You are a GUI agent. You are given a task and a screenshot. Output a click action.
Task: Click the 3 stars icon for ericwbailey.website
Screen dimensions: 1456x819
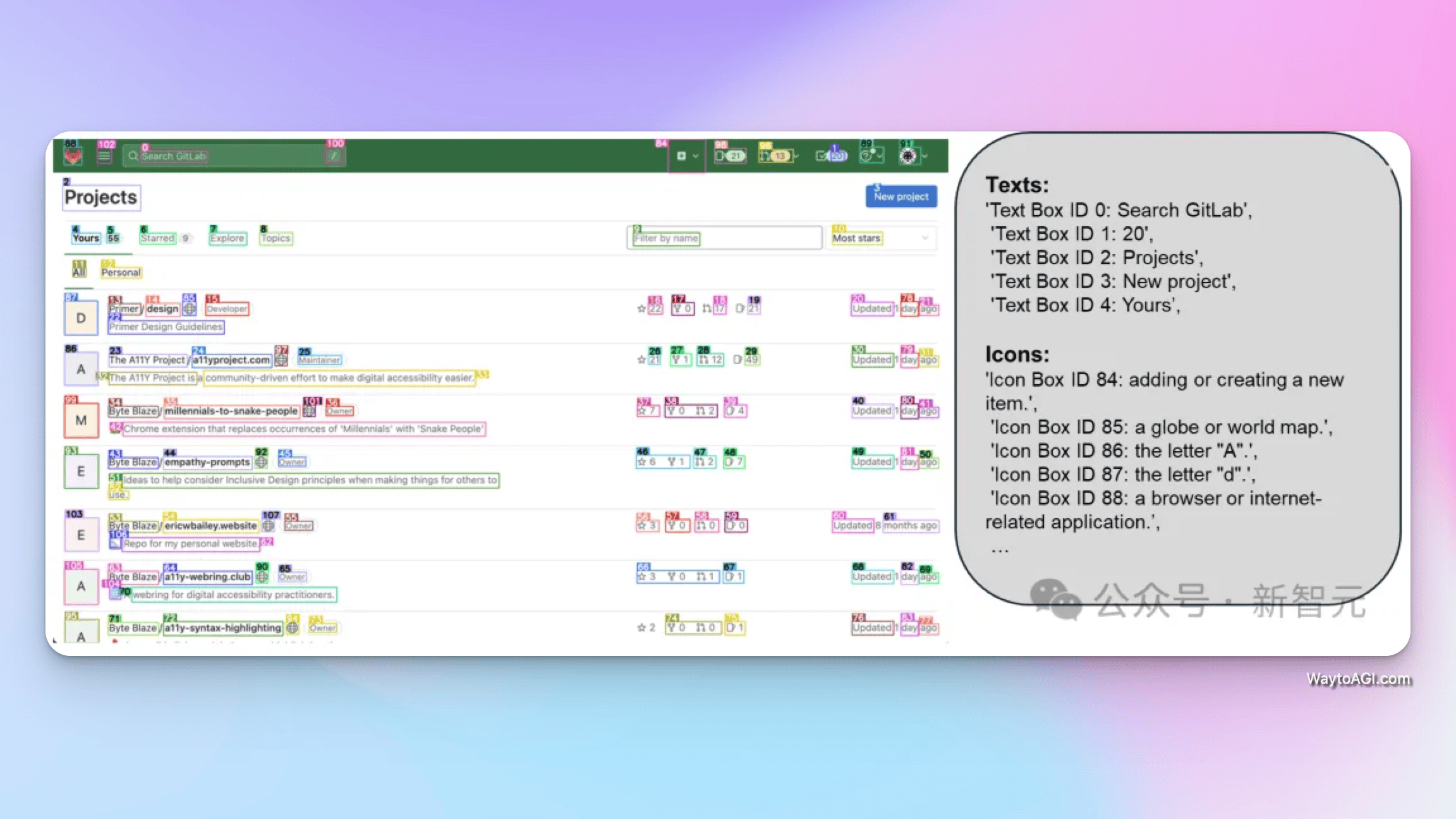648,526
